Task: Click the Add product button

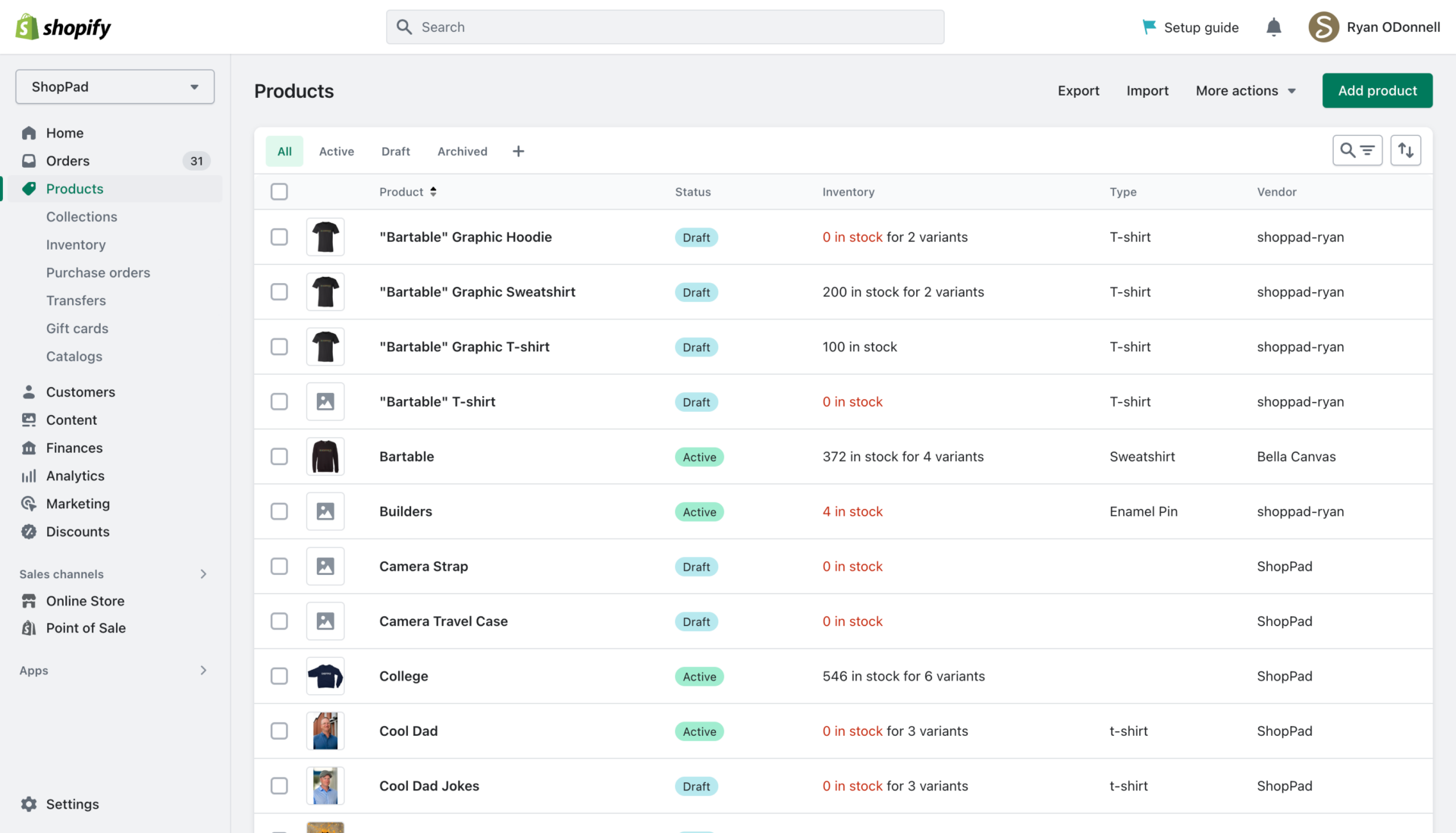Action: pyautogui.click(x=1377, y=90)
